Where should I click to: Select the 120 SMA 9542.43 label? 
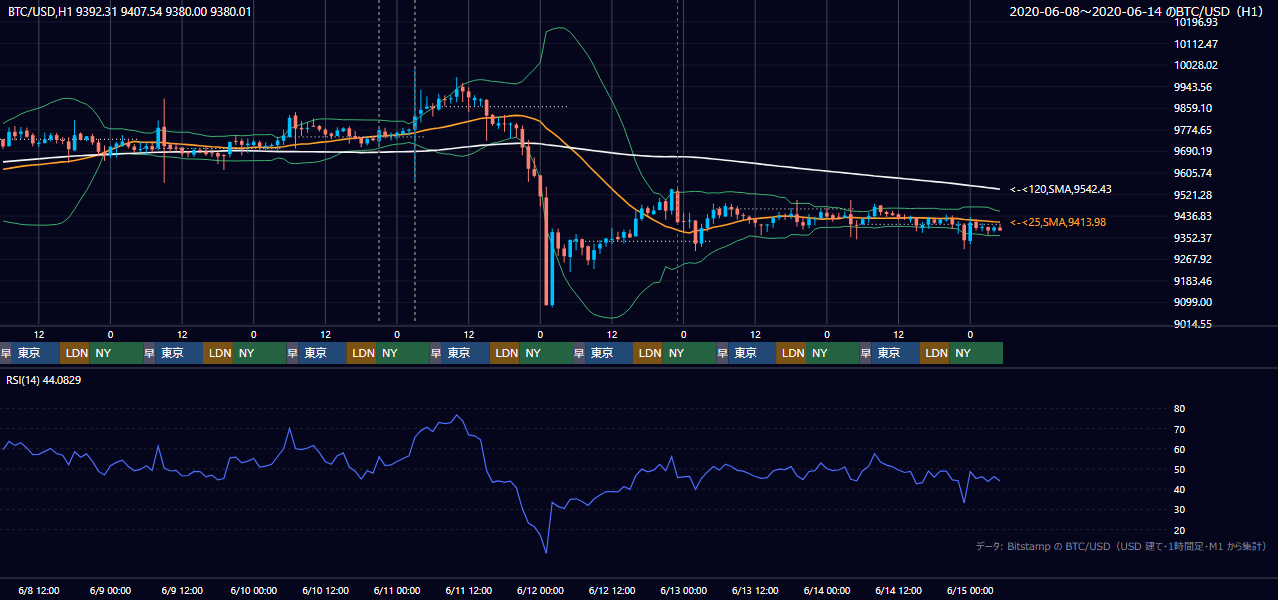tap(1061, 189)
